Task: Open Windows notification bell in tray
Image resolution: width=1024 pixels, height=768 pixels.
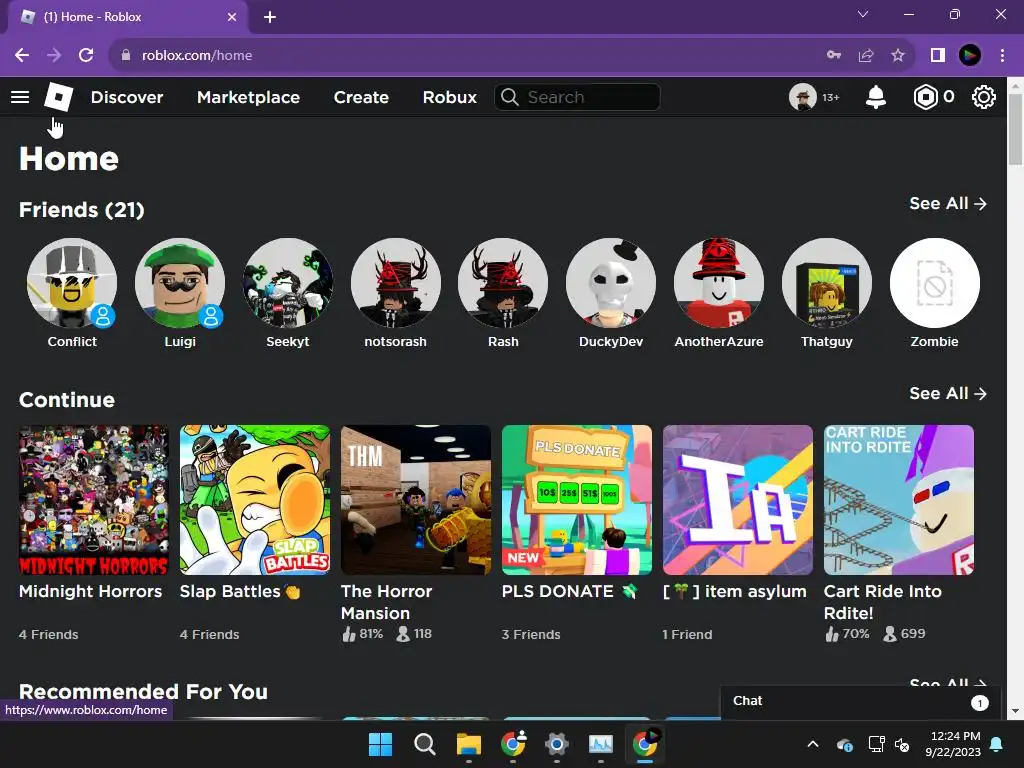Action: click(997, 744)
